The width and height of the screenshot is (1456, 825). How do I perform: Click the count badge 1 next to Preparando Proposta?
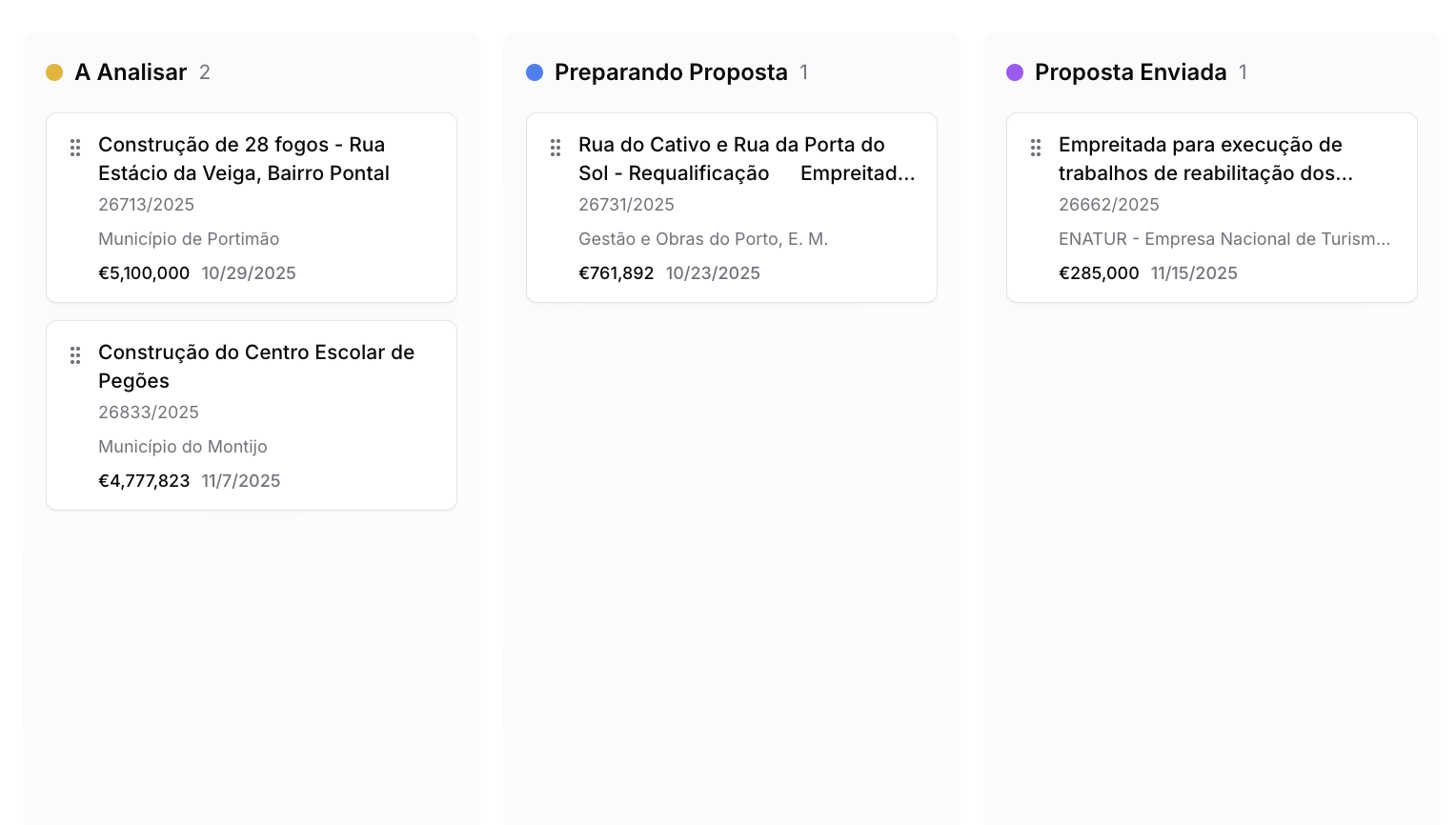coord(803,71)
